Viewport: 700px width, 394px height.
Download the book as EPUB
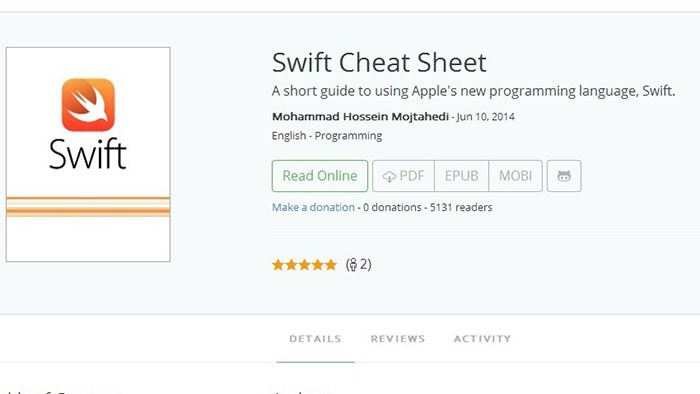[x=461, y=176]
